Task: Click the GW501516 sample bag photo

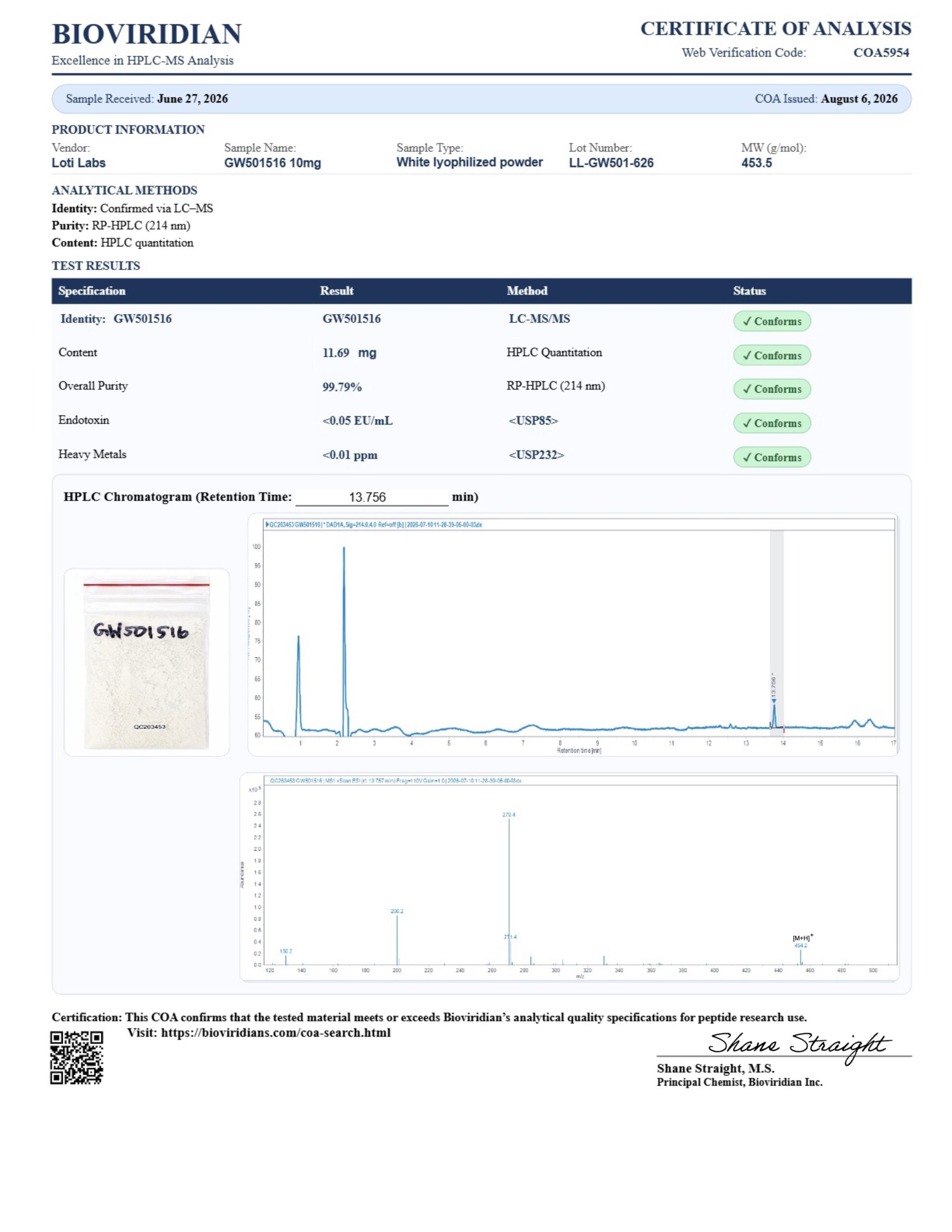Action: click(147, 662)
